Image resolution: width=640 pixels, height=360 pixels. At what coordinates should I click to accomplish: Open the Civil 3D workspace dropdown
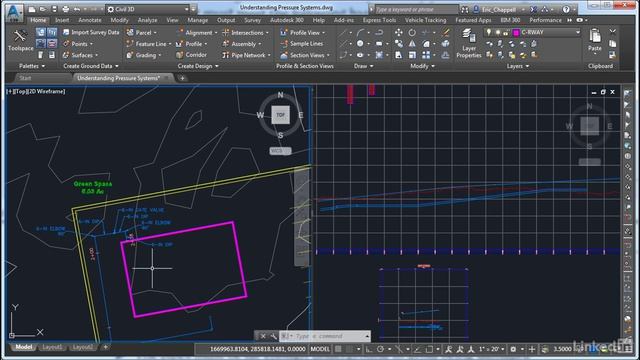(x=148, y=9)
